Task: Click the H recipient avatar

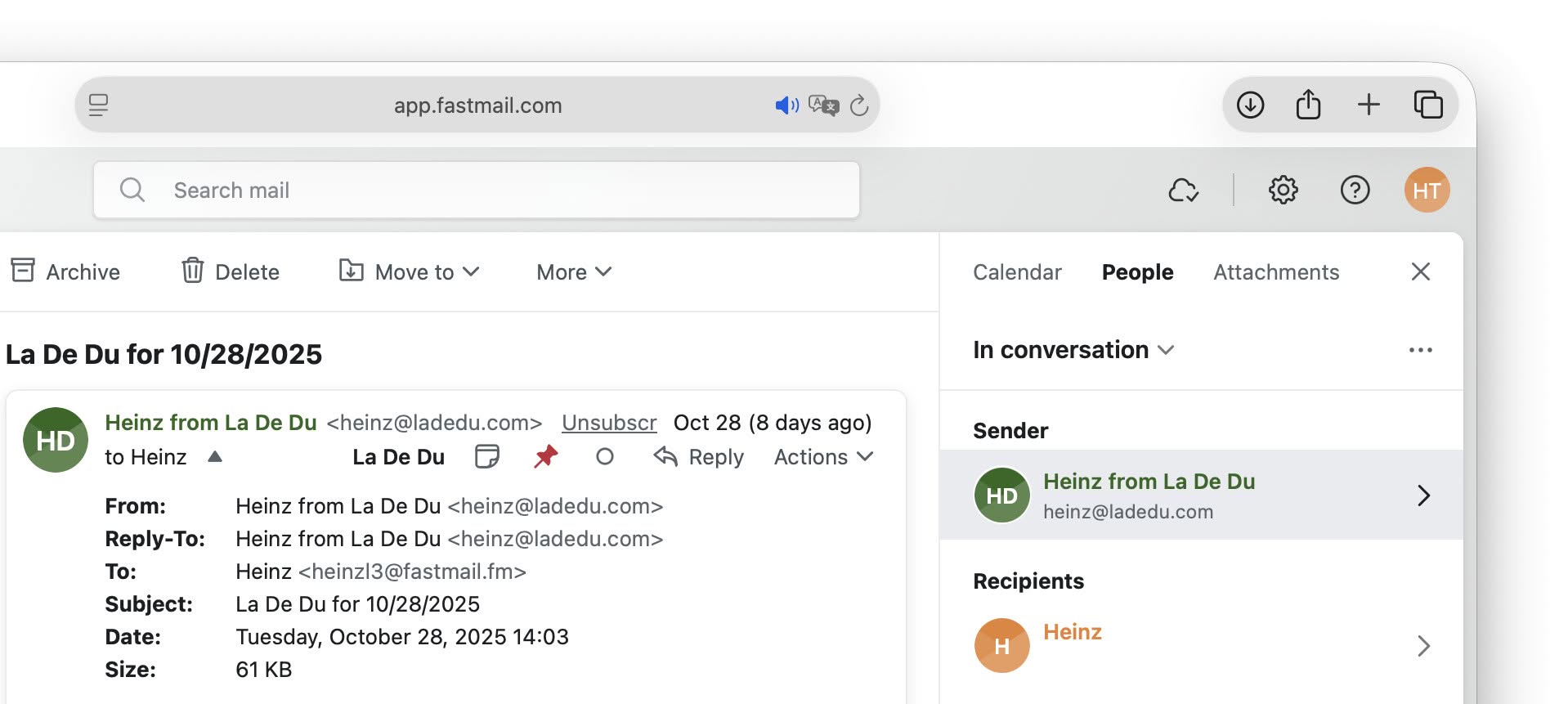Action: (1001, 646)
